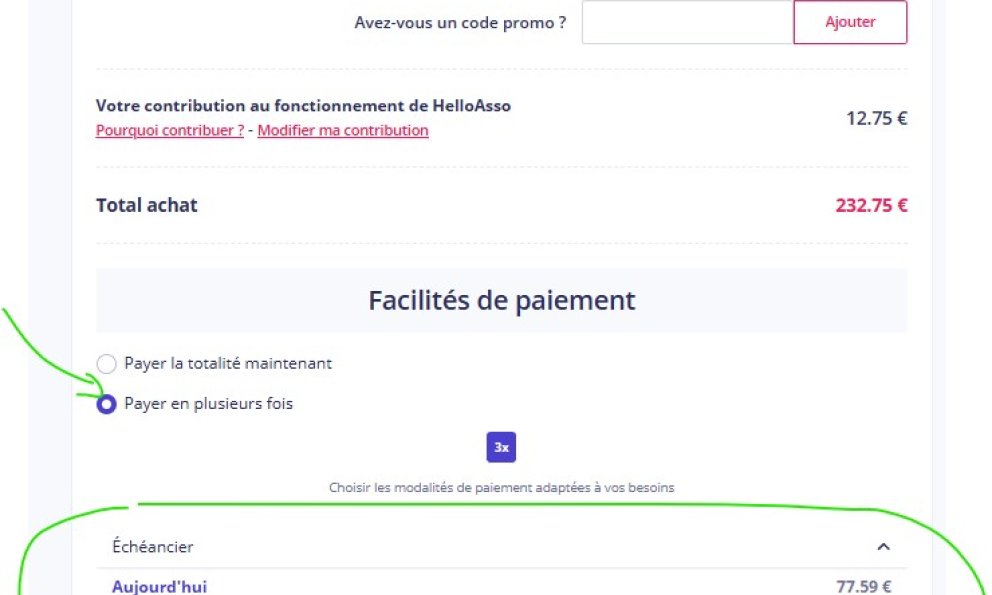The height and width of the screenshot is (595, 992).
Task: Click the Ajouter promo code button
Action: pyautogui.click(x=849, y=21)
